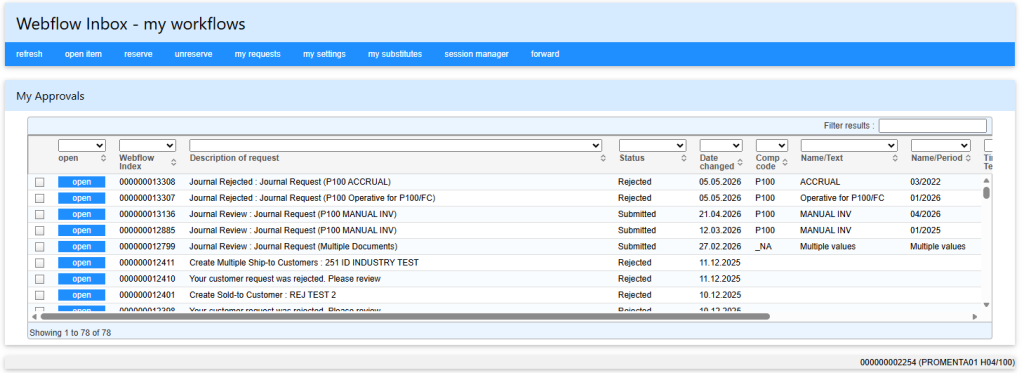Image resolution: width=1024 pixels, height=373 pixels.
Task: Tick checkbox for request 000000013308
Action: click(40, 182)
